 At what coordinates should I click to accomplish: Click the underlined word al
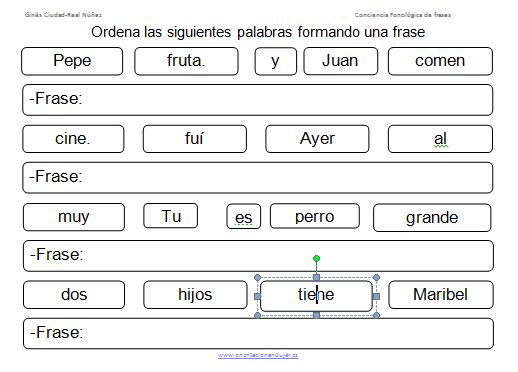[440, 139]
